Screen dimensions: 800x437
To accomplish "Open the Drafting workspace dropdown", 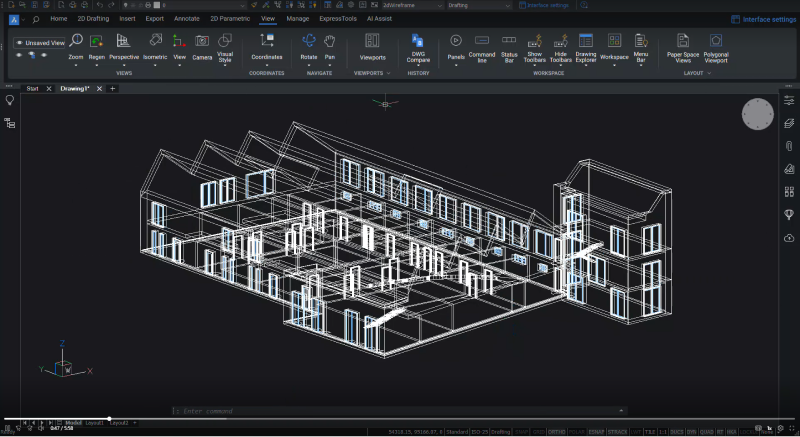I will click(479, 5).
